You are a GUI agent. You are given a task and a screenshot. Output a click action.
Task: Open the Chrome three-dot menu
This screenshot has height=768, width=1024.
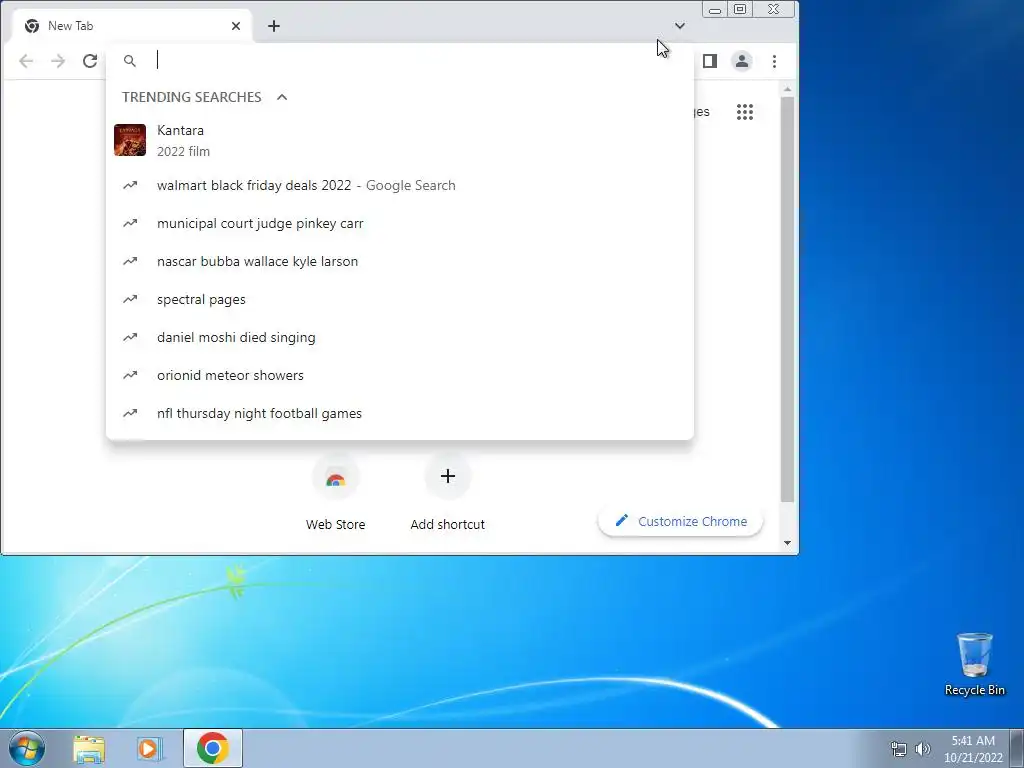775,61
